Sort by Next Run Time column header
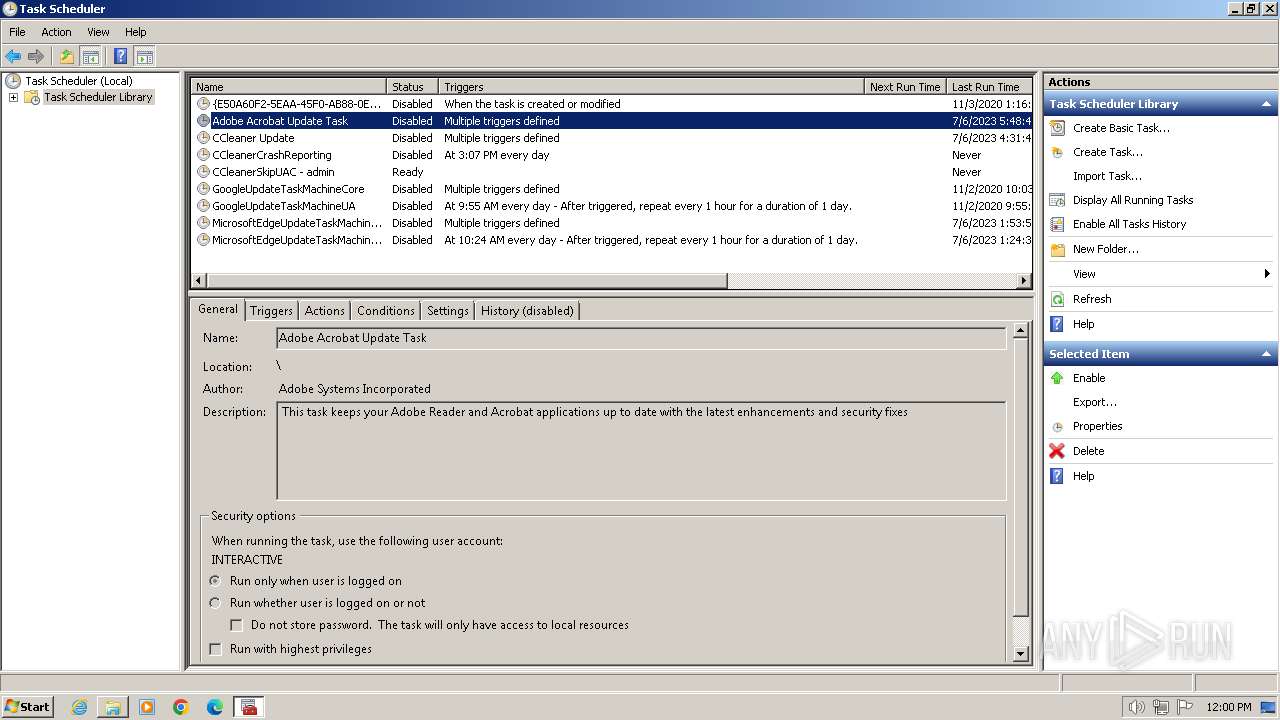This screenshot has height=720, width=1280. [905, 87]
